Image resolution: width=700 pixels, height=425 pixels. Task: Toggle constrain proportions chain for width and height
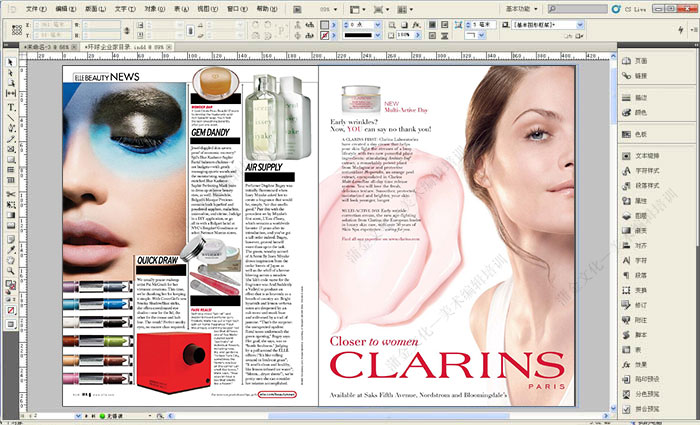pos(127,30)
